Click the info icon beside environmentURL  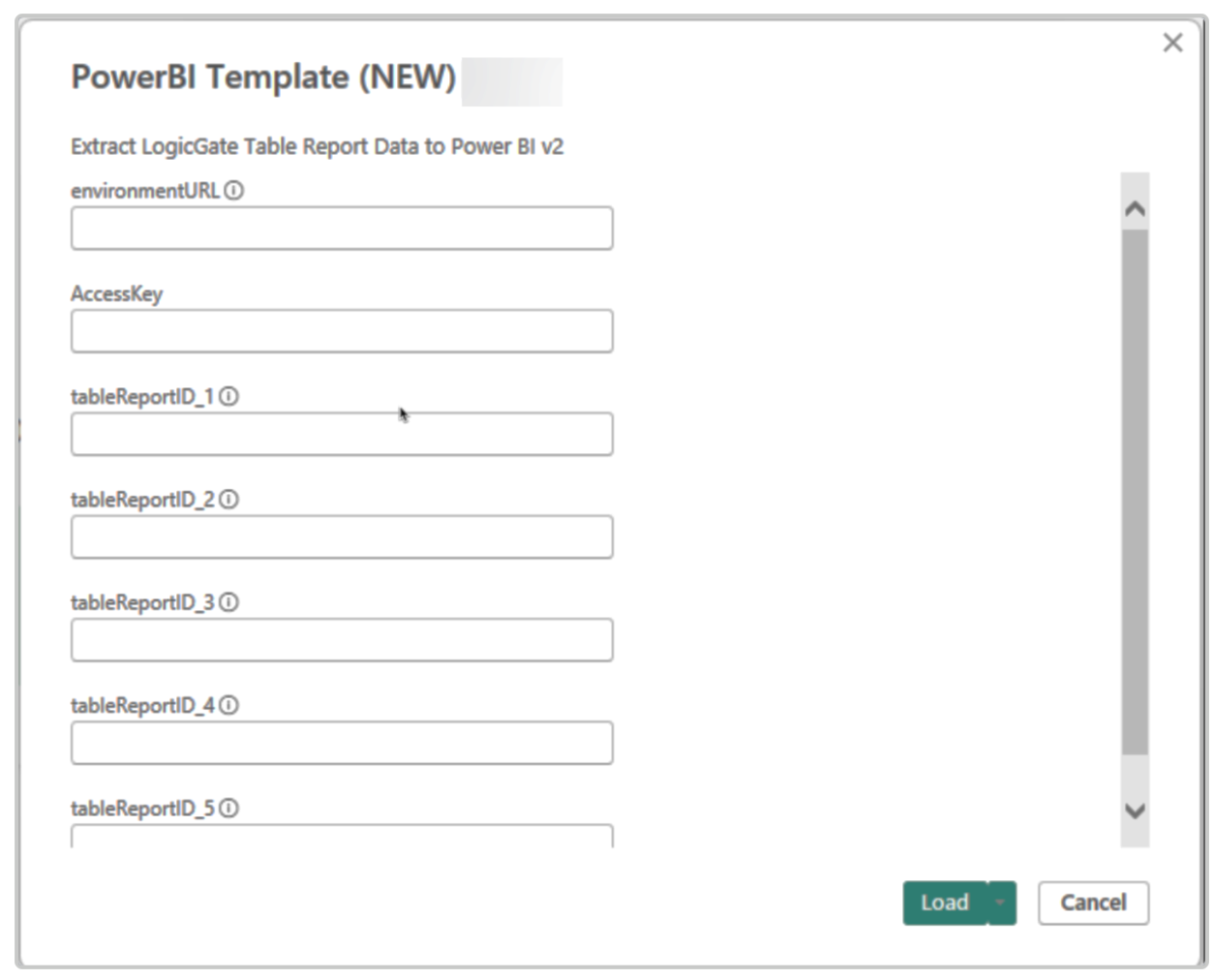point(234,191)
